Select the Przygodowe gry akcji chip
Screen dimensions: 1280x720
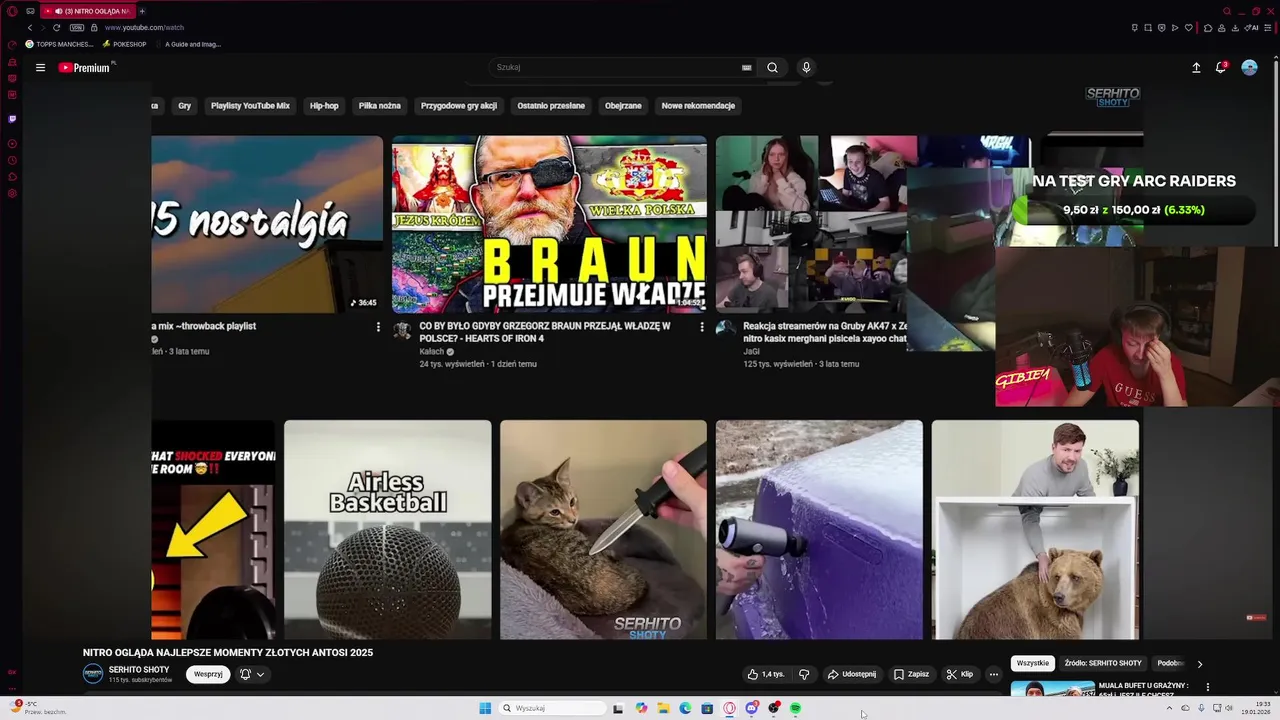point(459,106)
